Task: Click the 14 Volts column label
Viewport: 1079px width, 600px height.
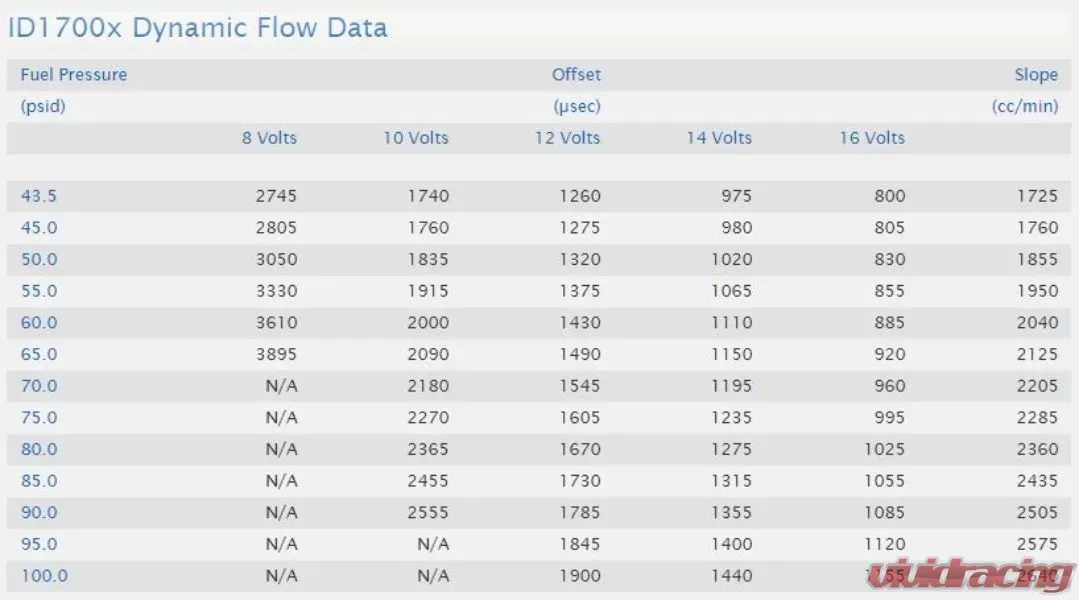Action: click(x=718, y=138)
